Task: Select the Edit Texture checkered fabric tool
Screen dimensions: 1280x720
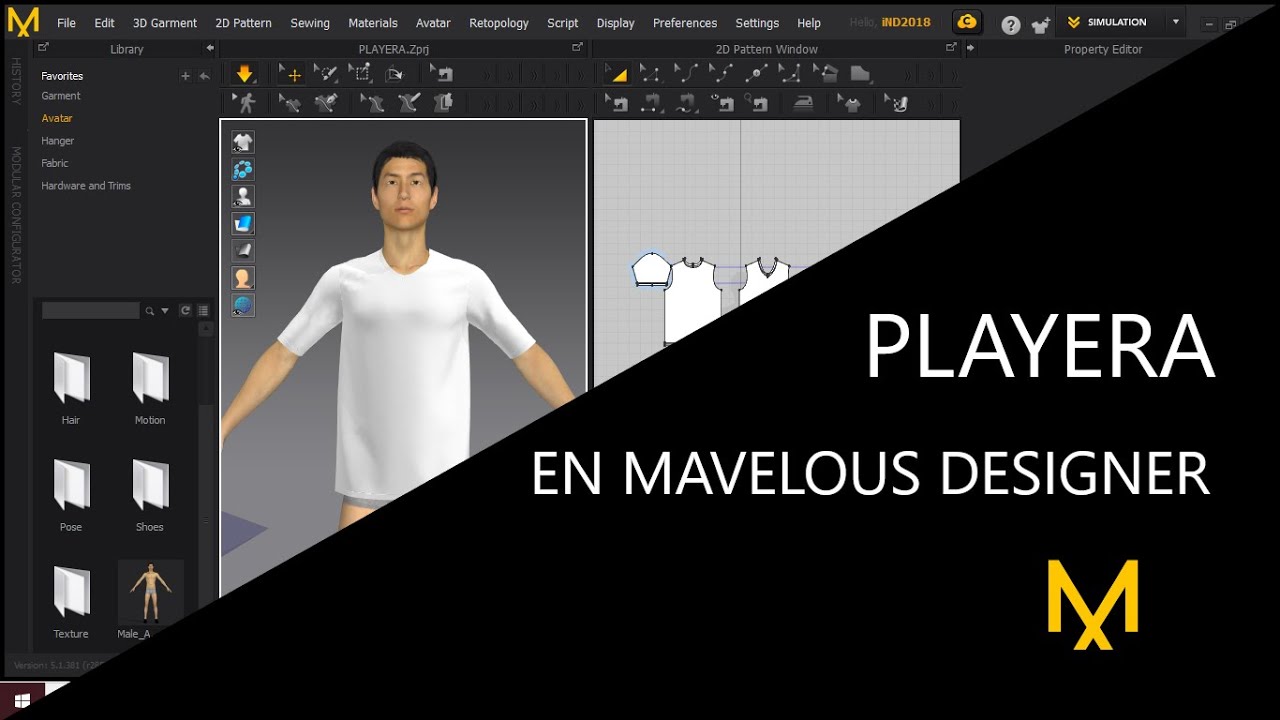Action: 897,102
